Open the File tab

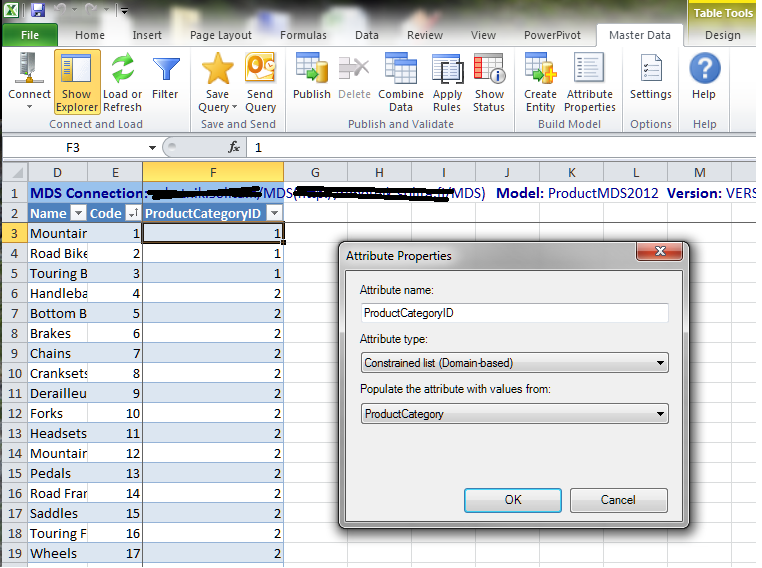click(x=30, y=35)
